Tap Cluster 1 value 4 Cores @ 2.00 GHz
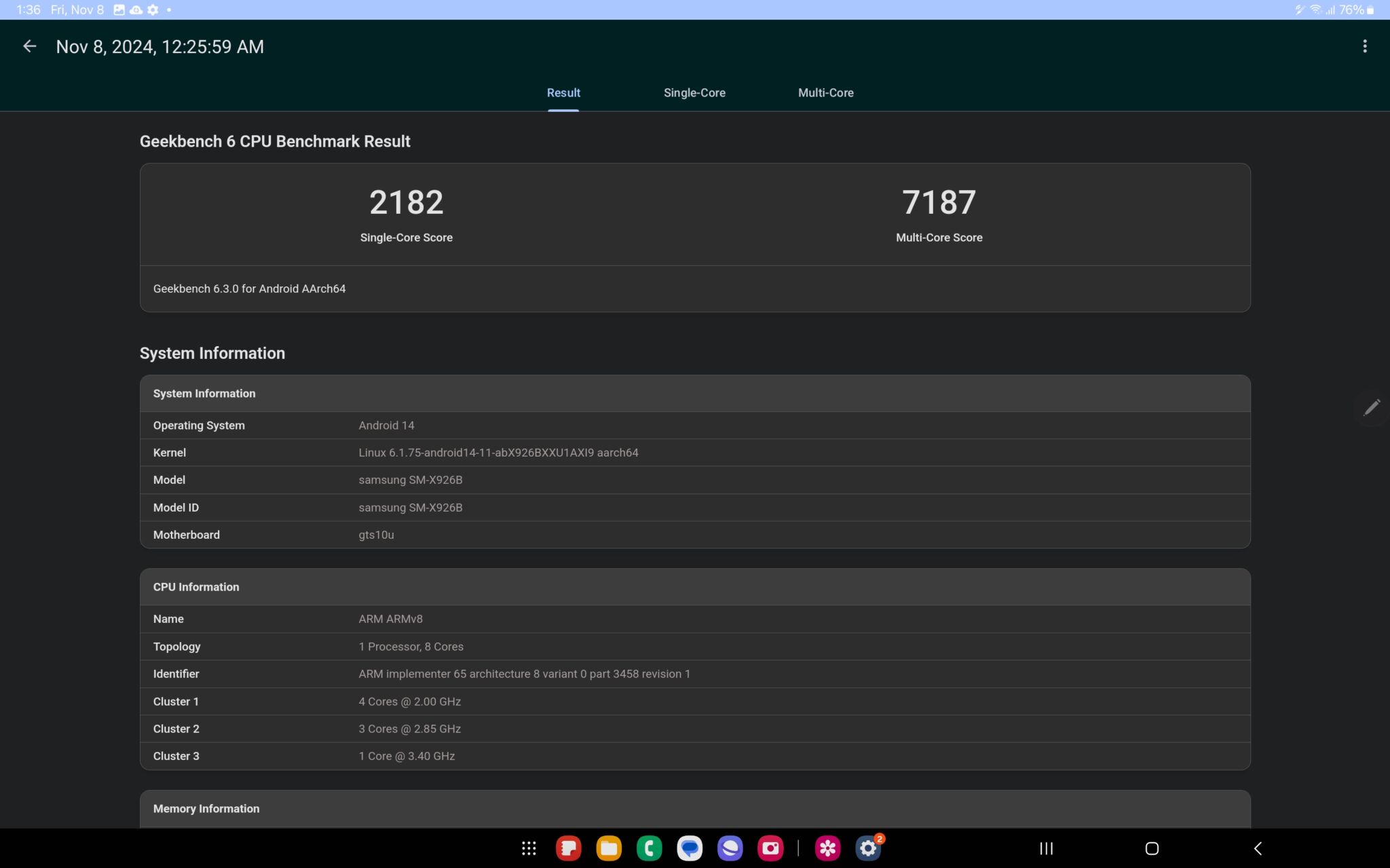Image resolution: width=1390 pixels, height=868 pixels. point(409,702)
